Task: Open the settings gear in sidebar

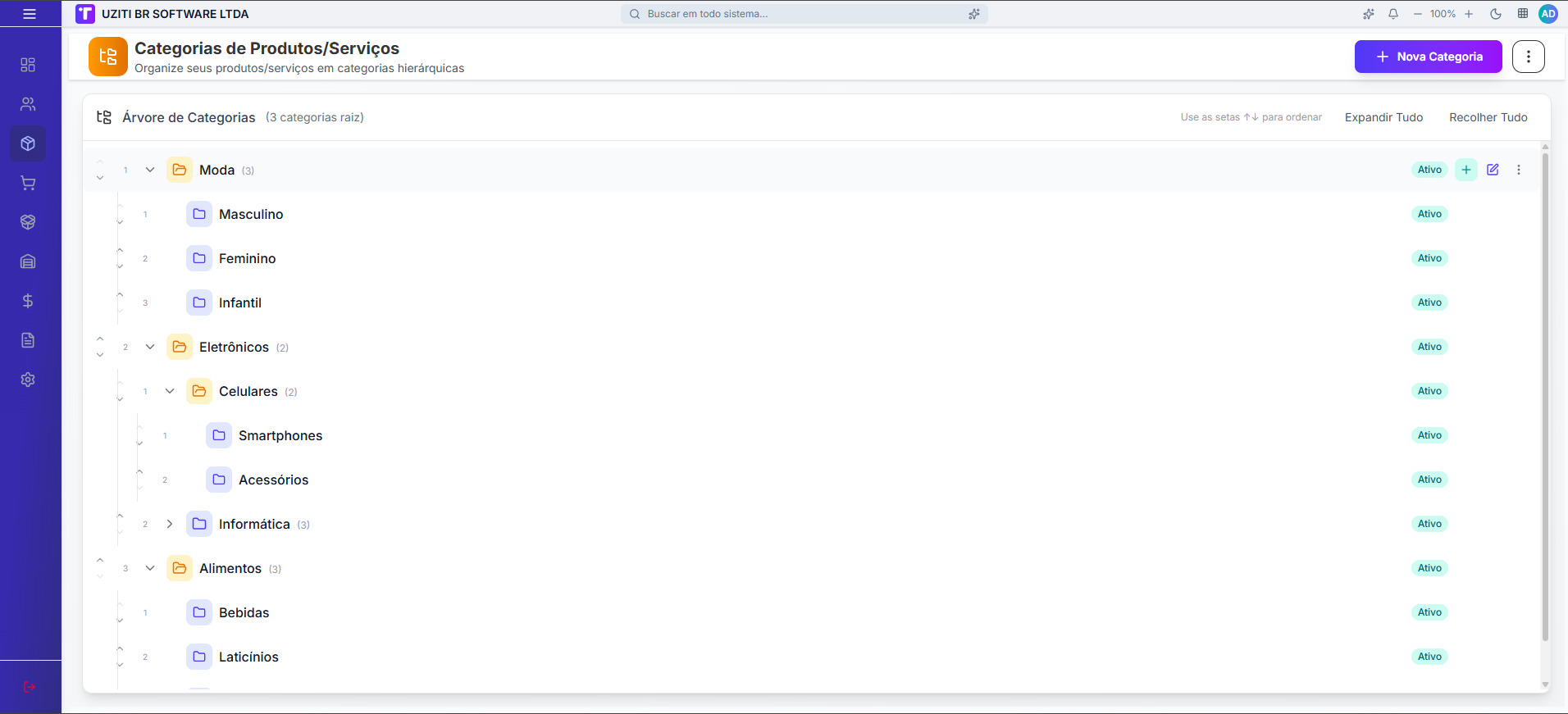Action: (28, 380)
